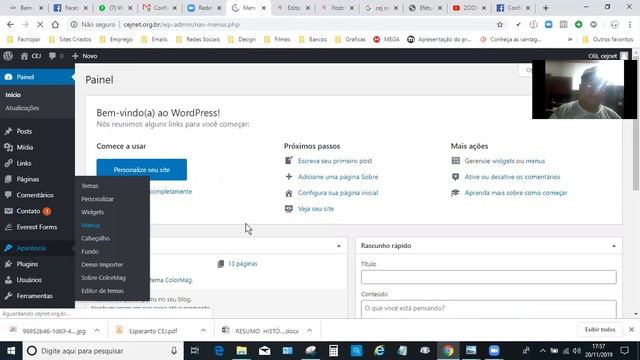Select Editor de temas in flyout
640x360 pixels.
pos(102,291)
